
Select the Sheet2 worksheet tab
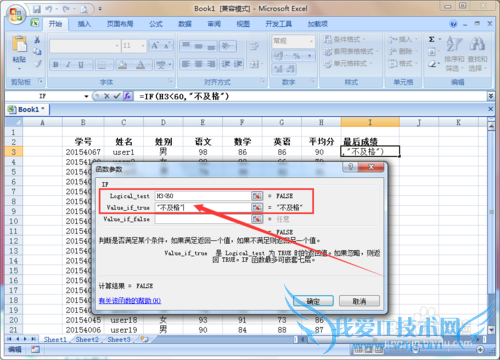click(x=87, y=339)
